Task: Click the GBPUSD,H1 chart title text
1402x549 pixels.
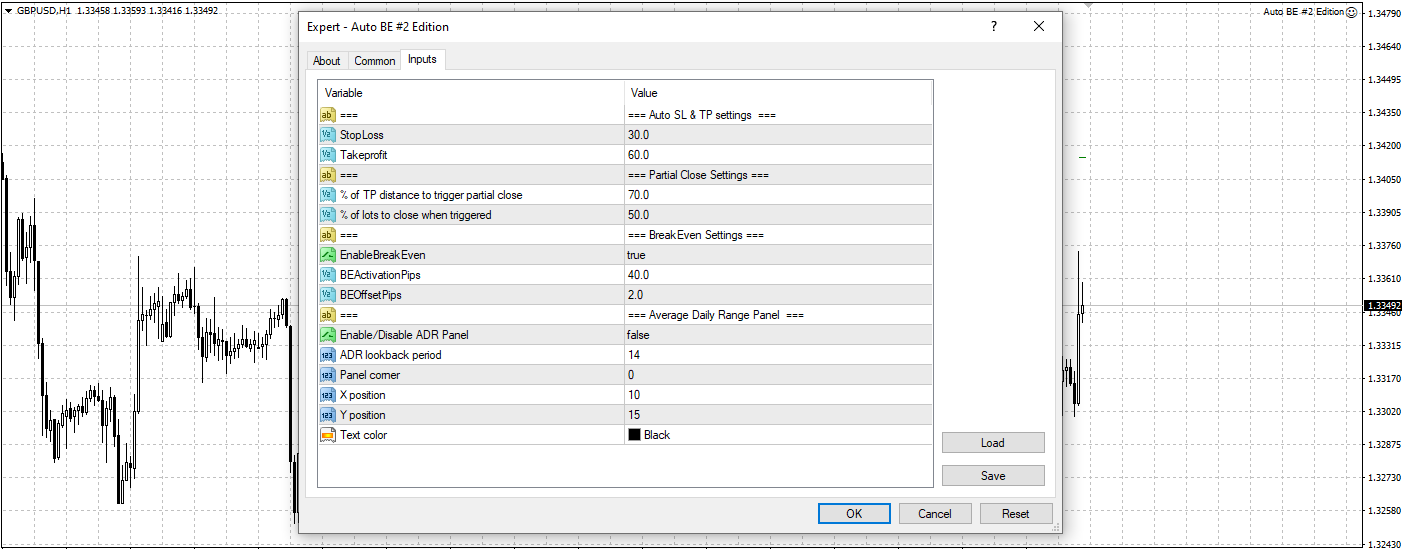Action: (x=43, y=11)
